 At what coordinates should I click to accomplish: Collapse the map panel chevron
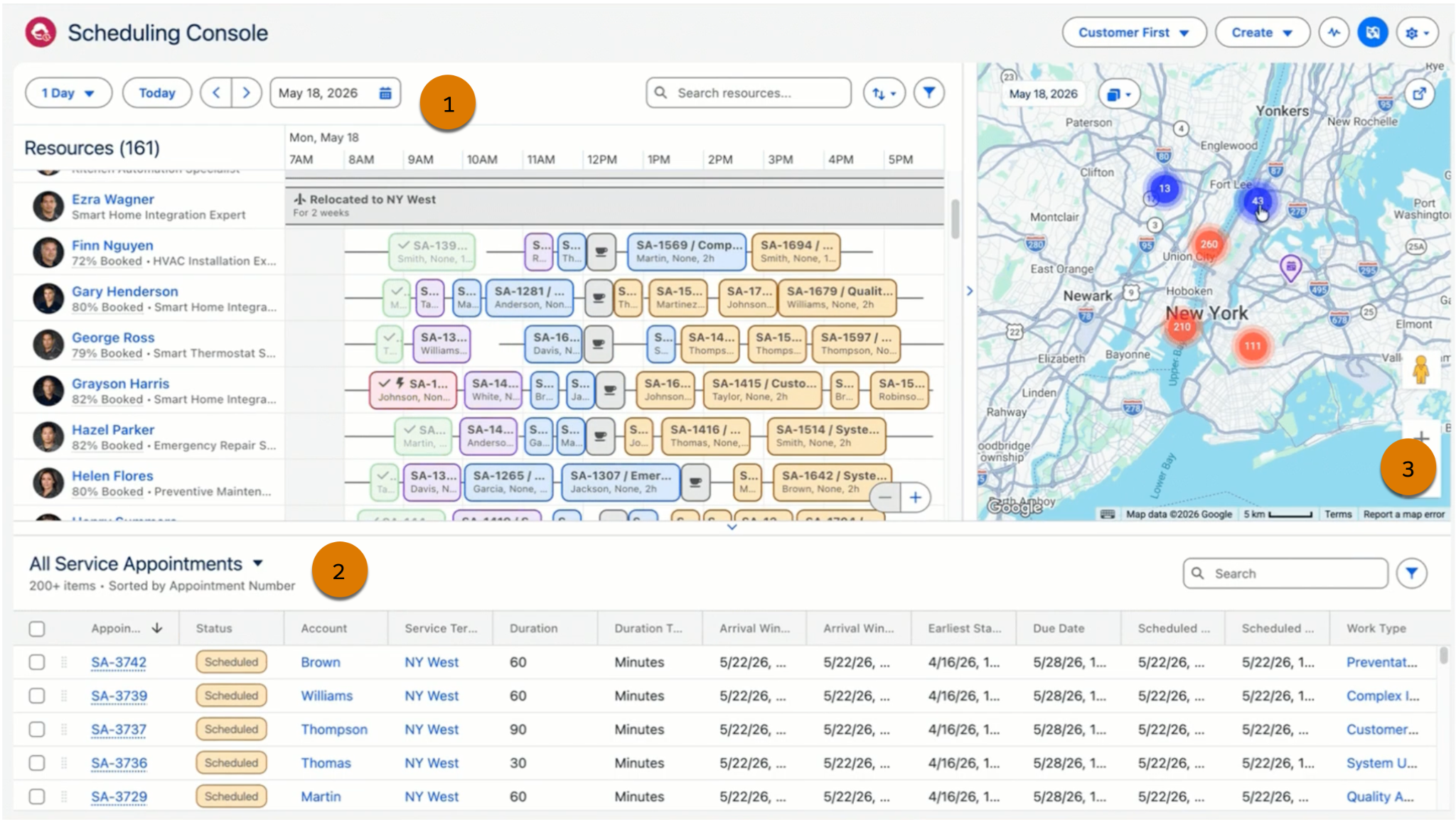click(970, 291)
